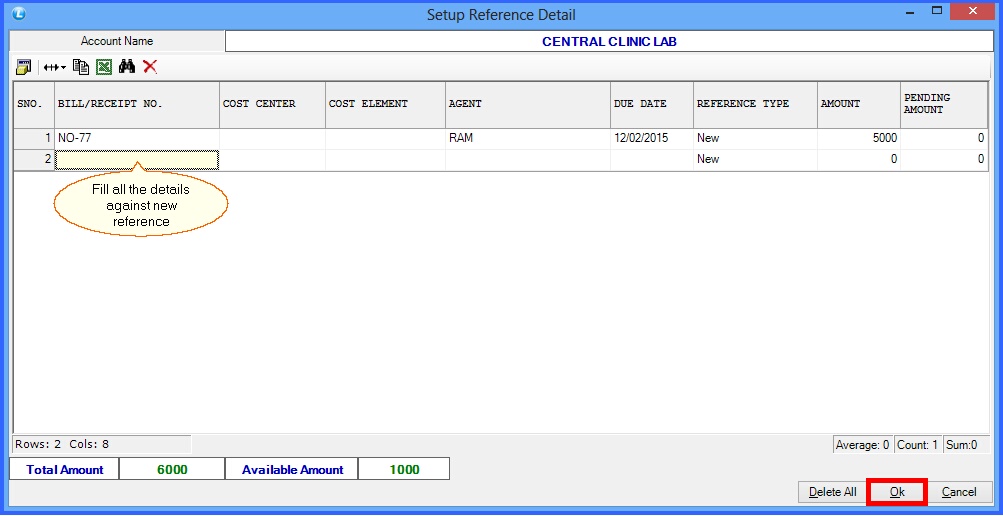Select row header 2

pos(34,159)
